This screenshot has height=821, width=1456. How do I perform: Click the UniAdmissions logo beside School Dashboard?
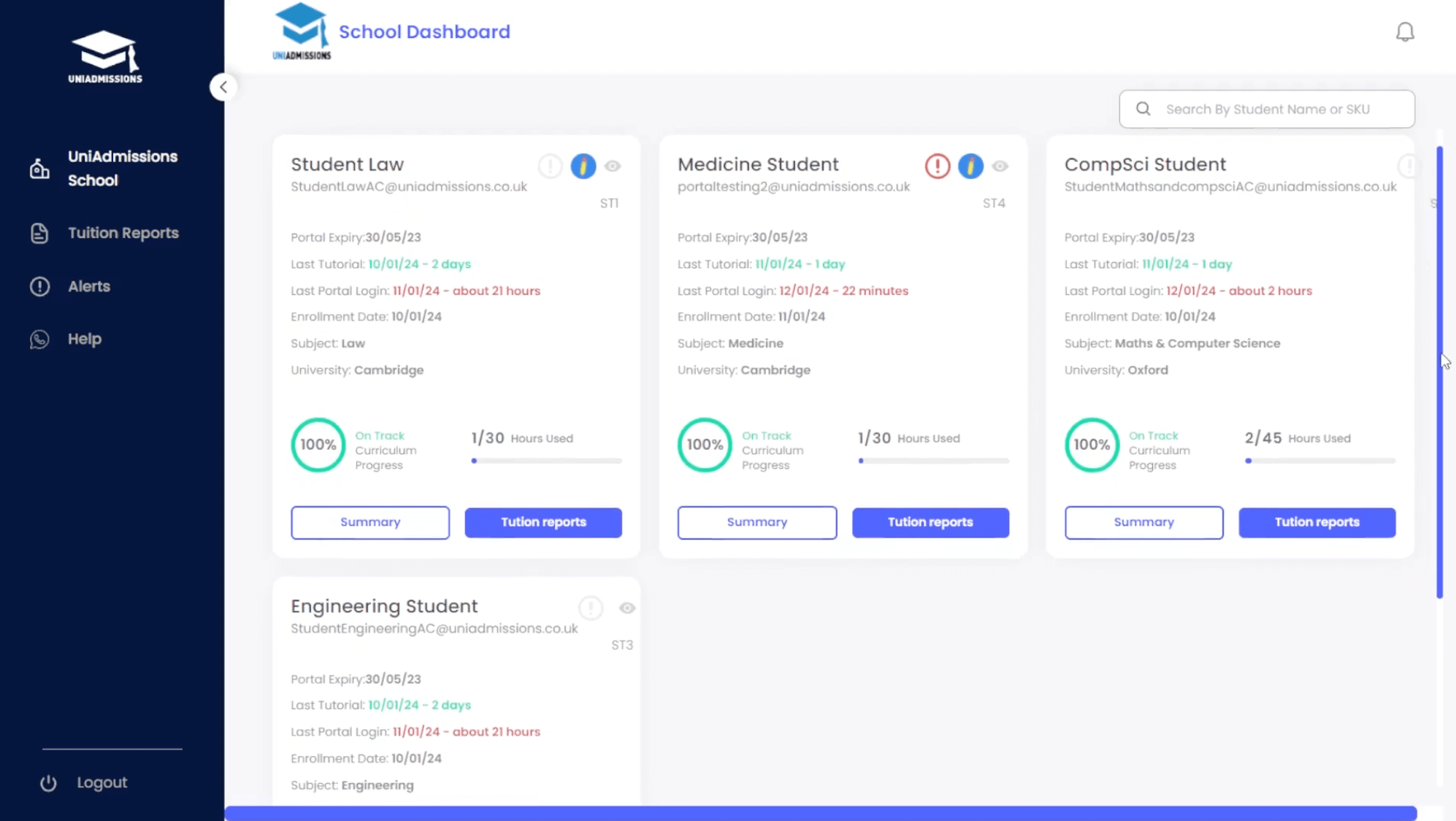pos(302,31)
